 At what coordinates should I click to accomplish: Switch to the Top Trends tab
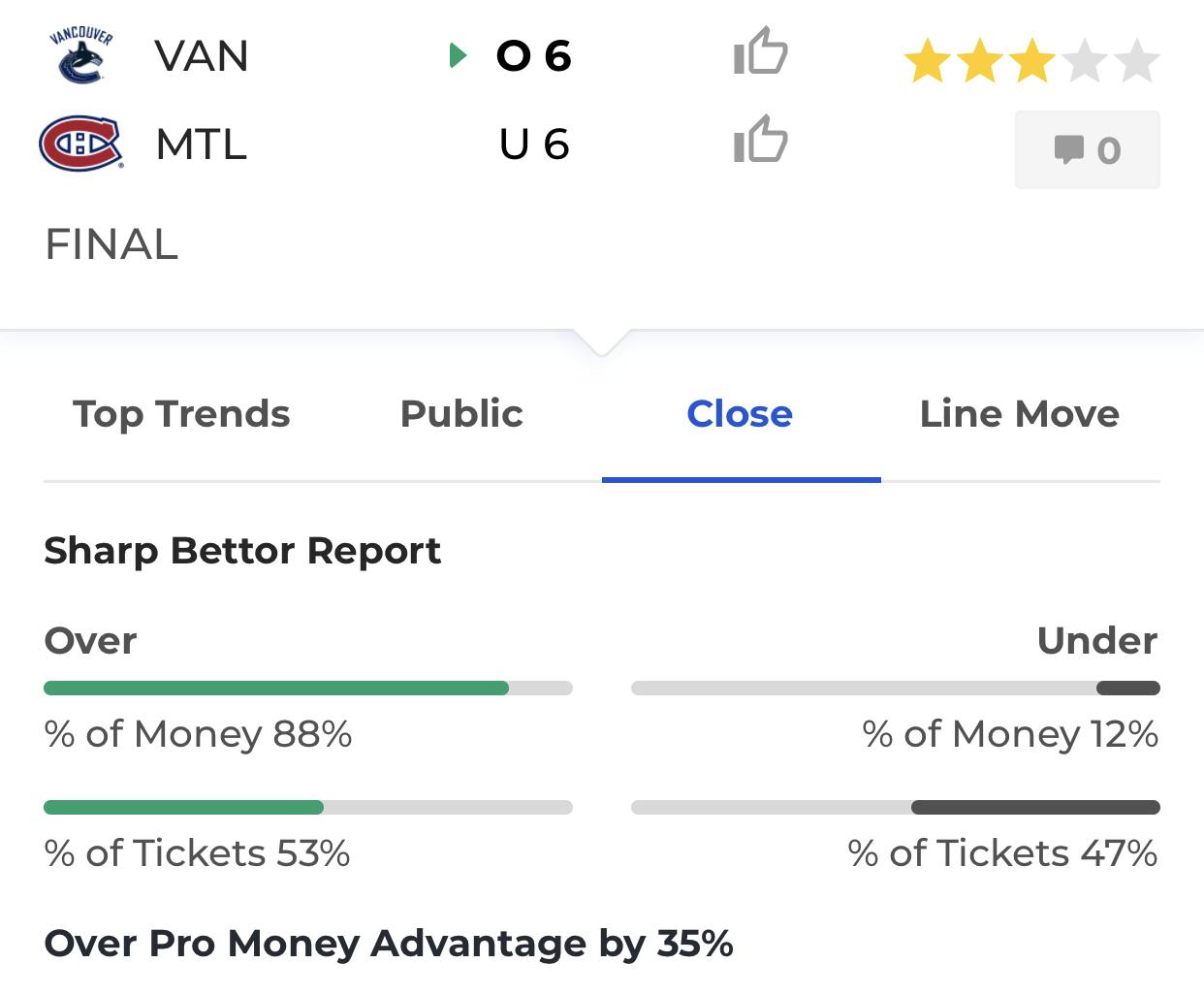181,414
